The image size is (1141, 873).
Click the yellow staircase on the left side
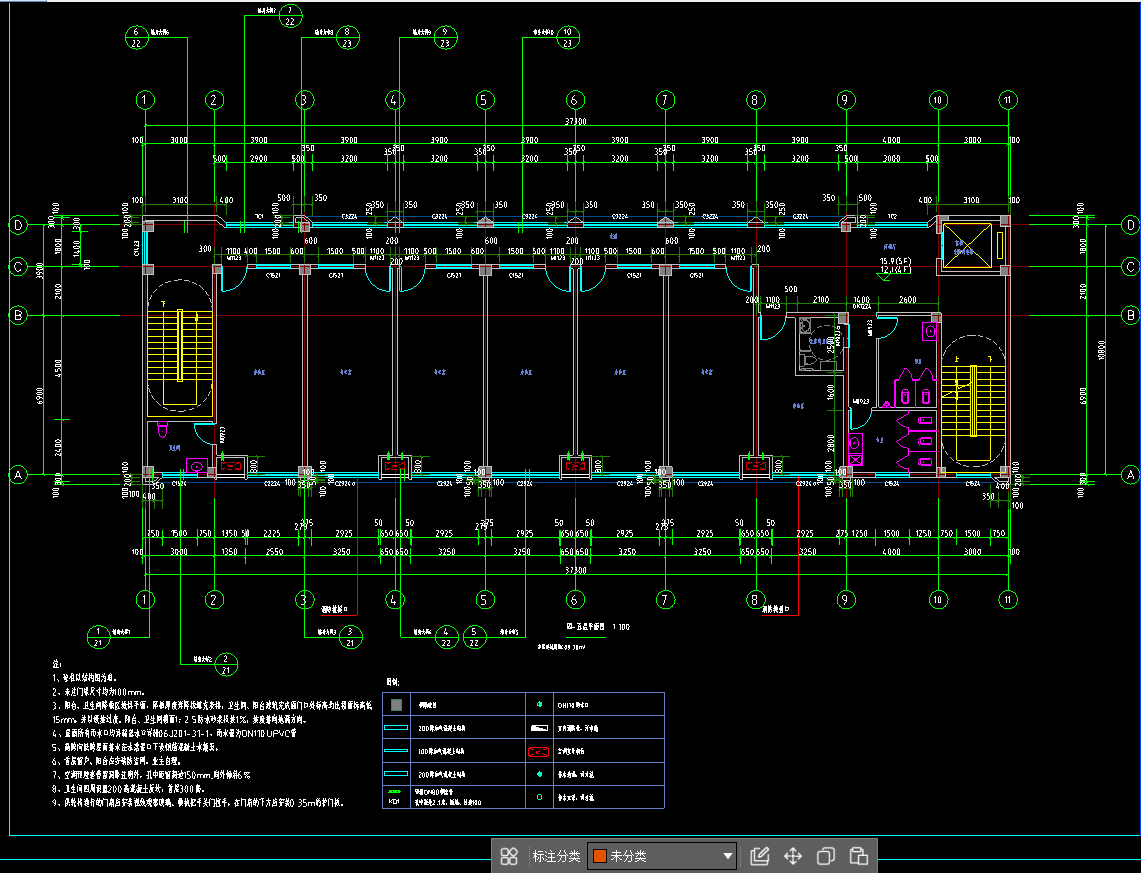tap(180, 347)
